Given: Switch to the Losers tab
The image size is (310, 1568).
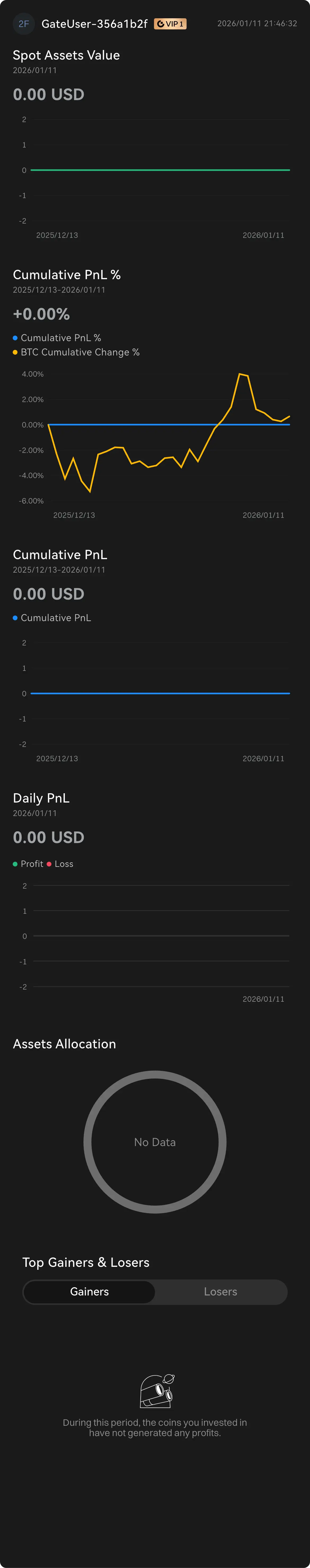Looking at the screenshot, I should click(220, 1292).
